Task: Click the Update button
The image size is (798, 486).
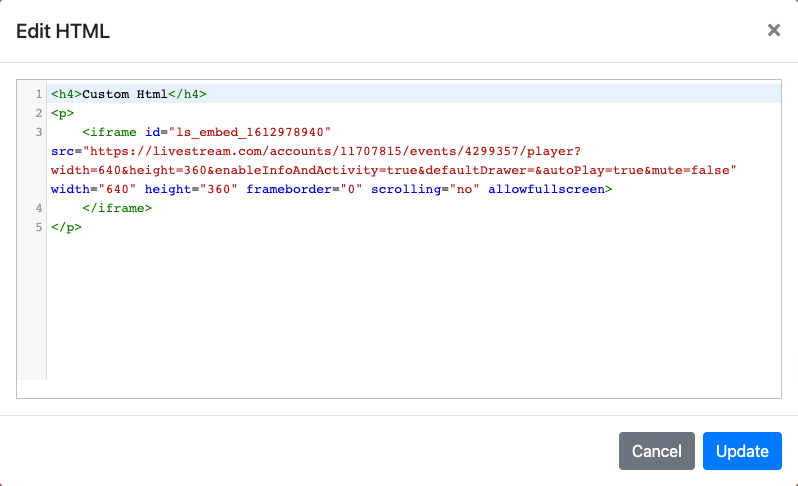Action: [x=742, y=451]
